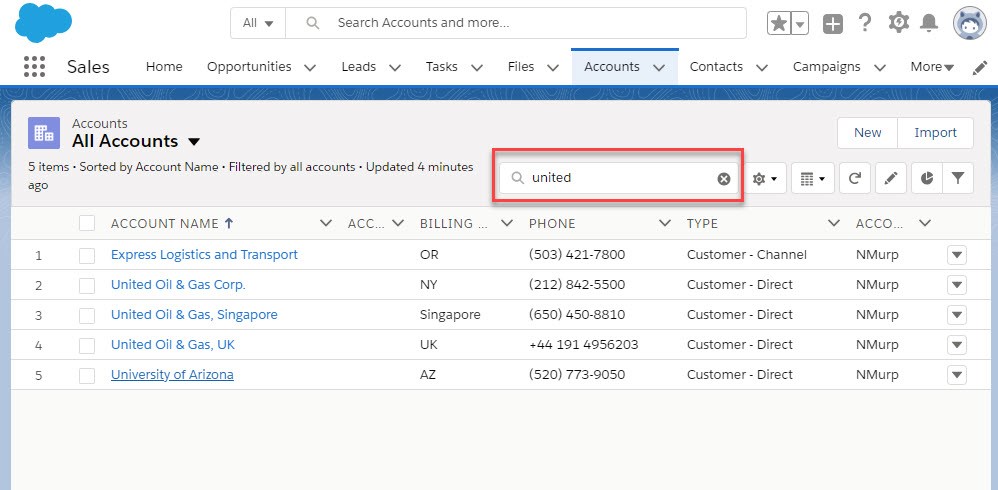Open the App Launcher dots grid

tap(34, 67)
